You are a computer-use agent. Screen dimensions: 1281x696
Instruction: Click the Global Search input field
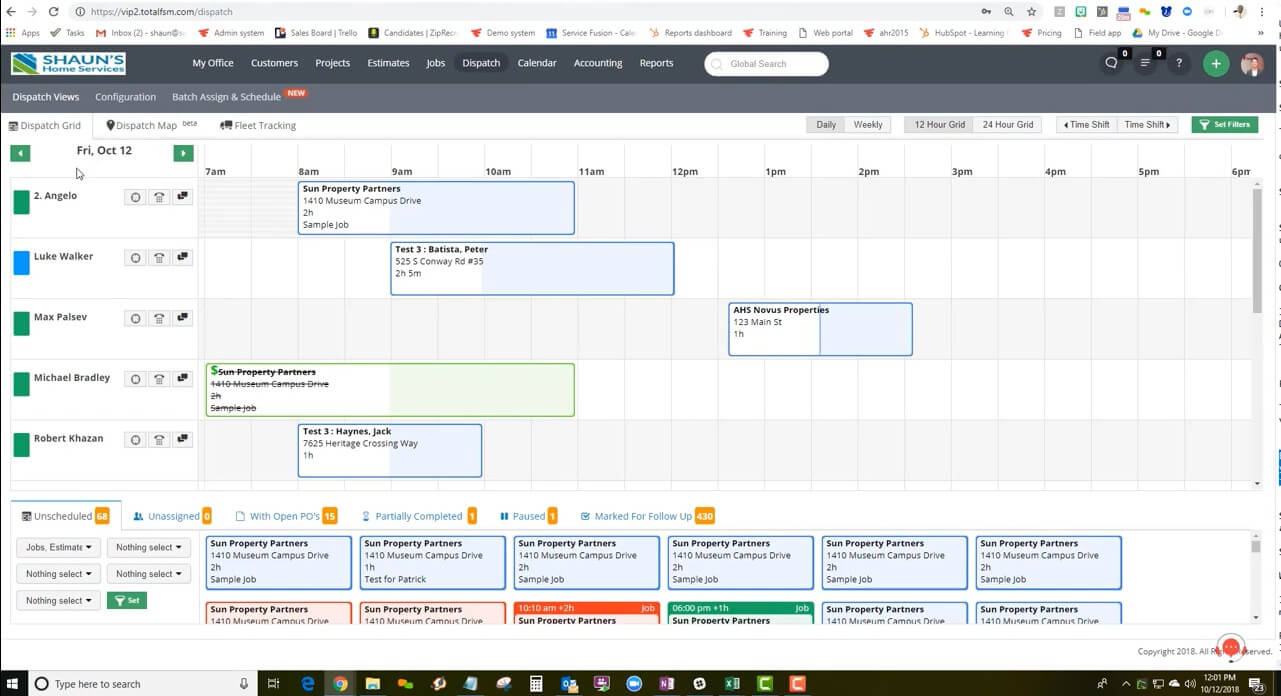pyautogui.click(x=767, y=64)
